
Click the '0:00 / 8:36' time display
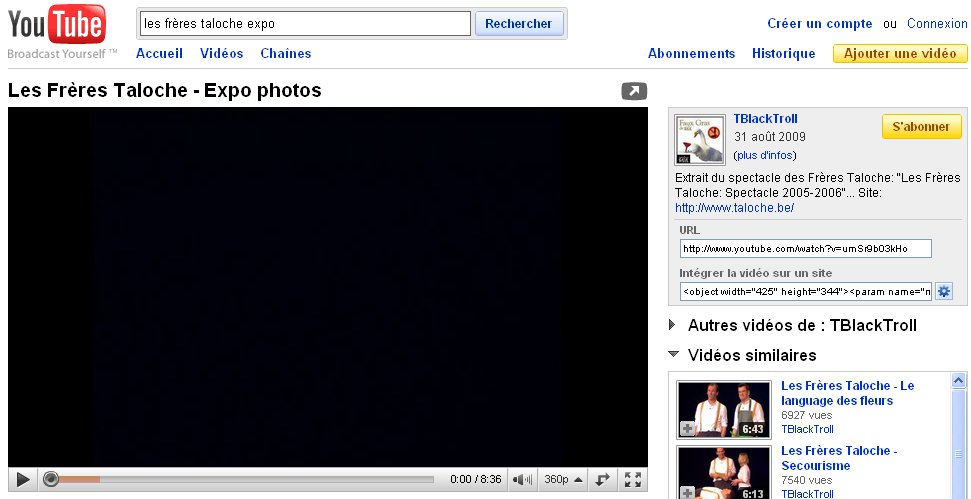coord(476,479)
